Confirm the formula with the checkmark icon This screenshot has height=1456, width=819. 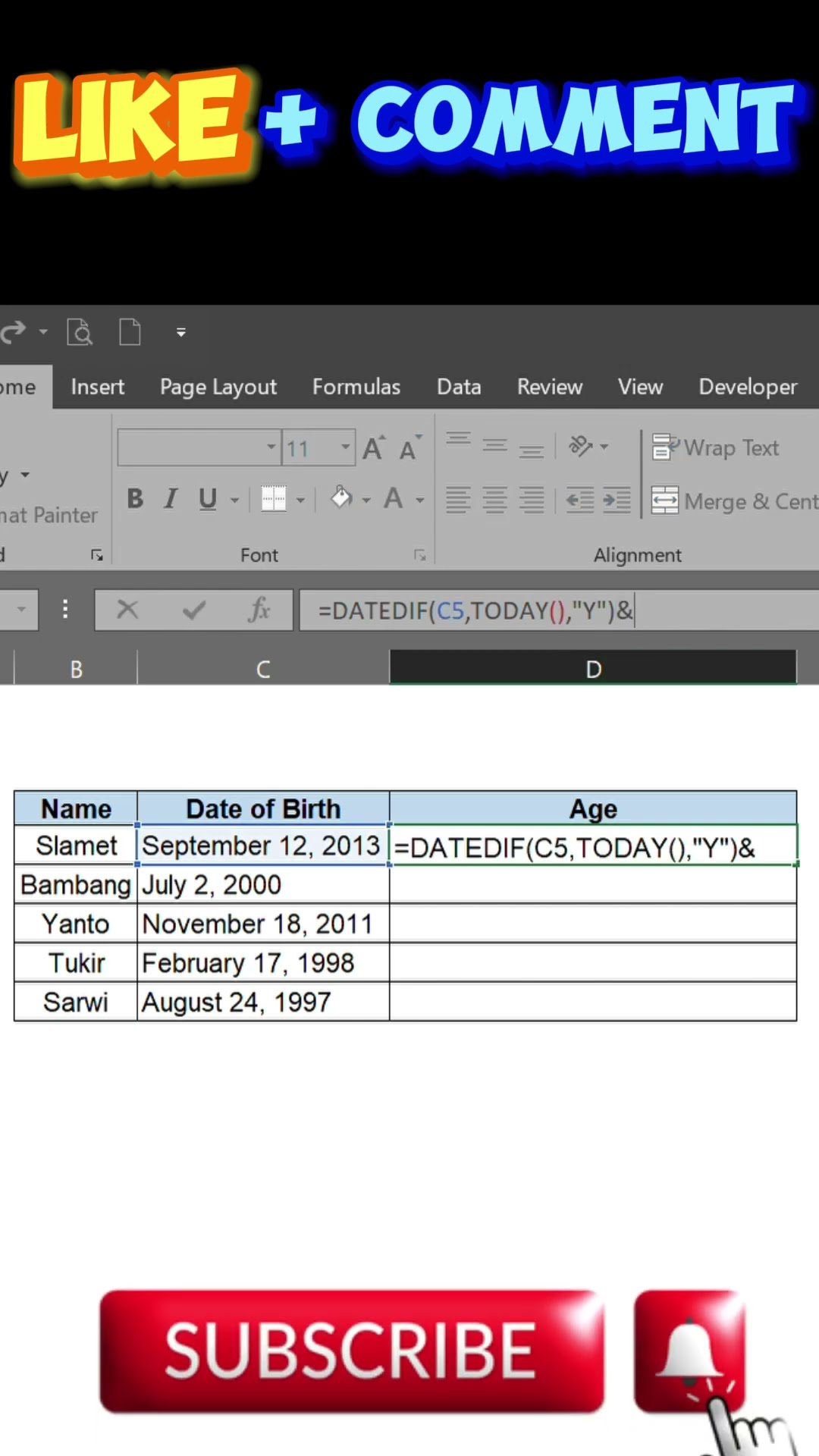pyautogui.click(x=194, y=610)
